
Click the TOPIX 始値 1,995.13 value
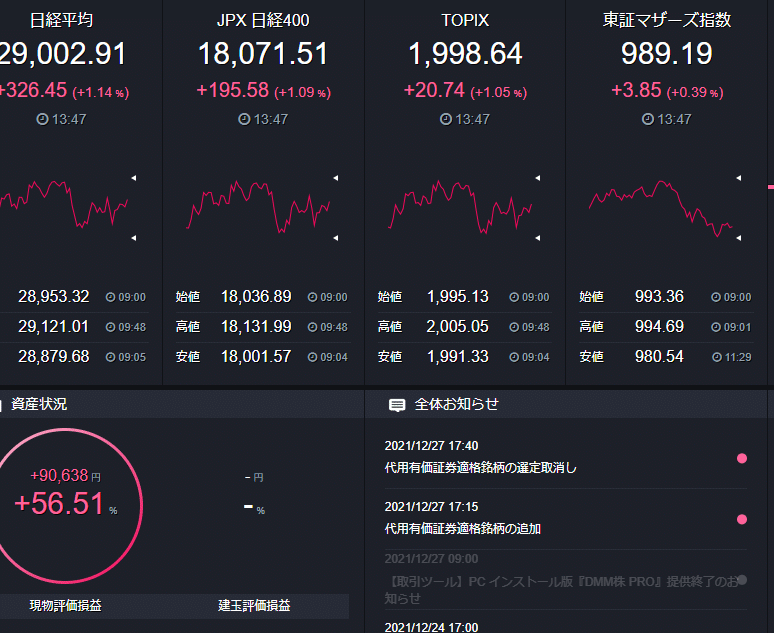(458, 297)
